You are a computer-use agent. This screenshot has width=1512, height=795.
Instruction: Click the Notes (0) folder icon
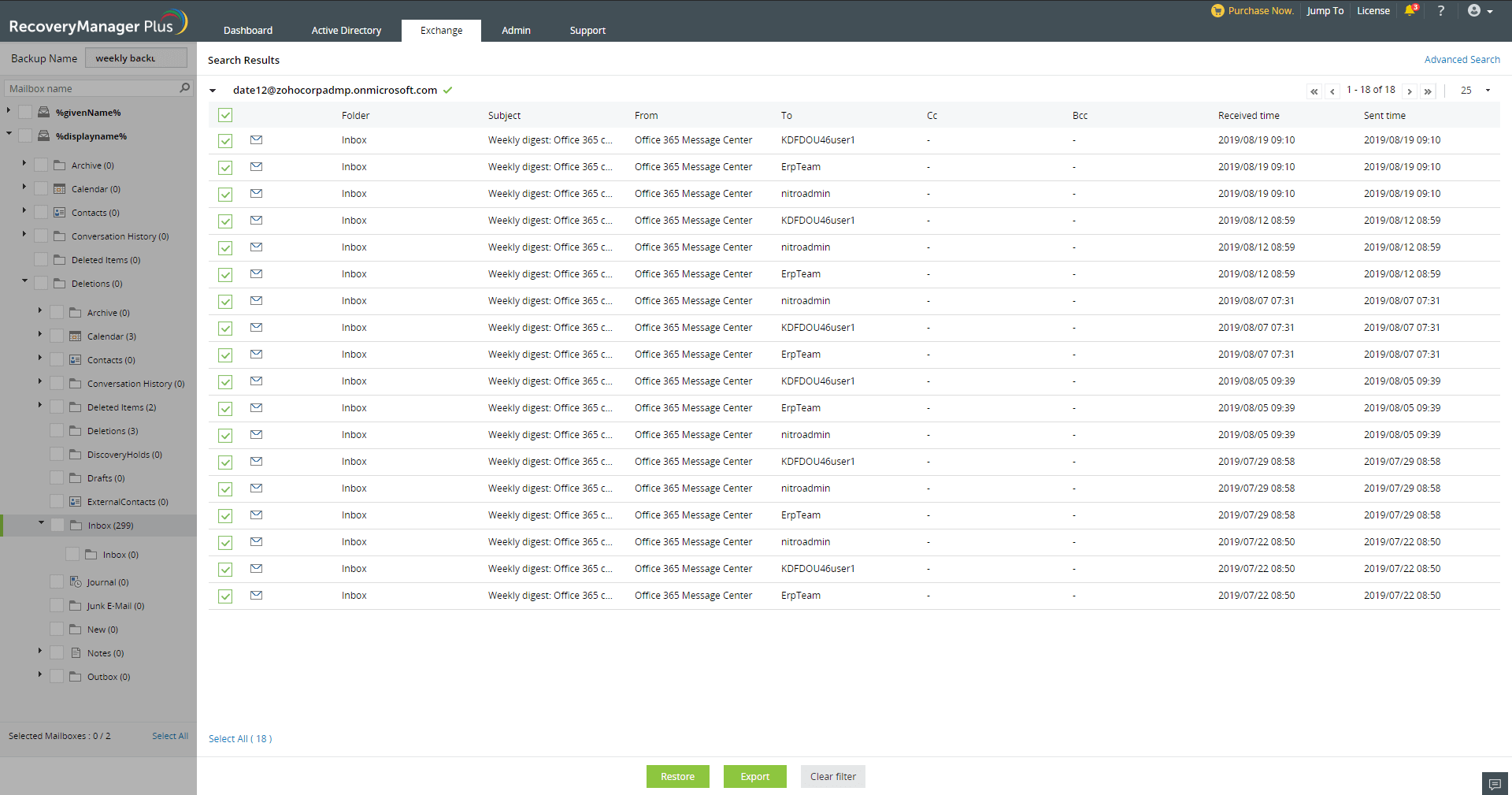click(76, 653)
